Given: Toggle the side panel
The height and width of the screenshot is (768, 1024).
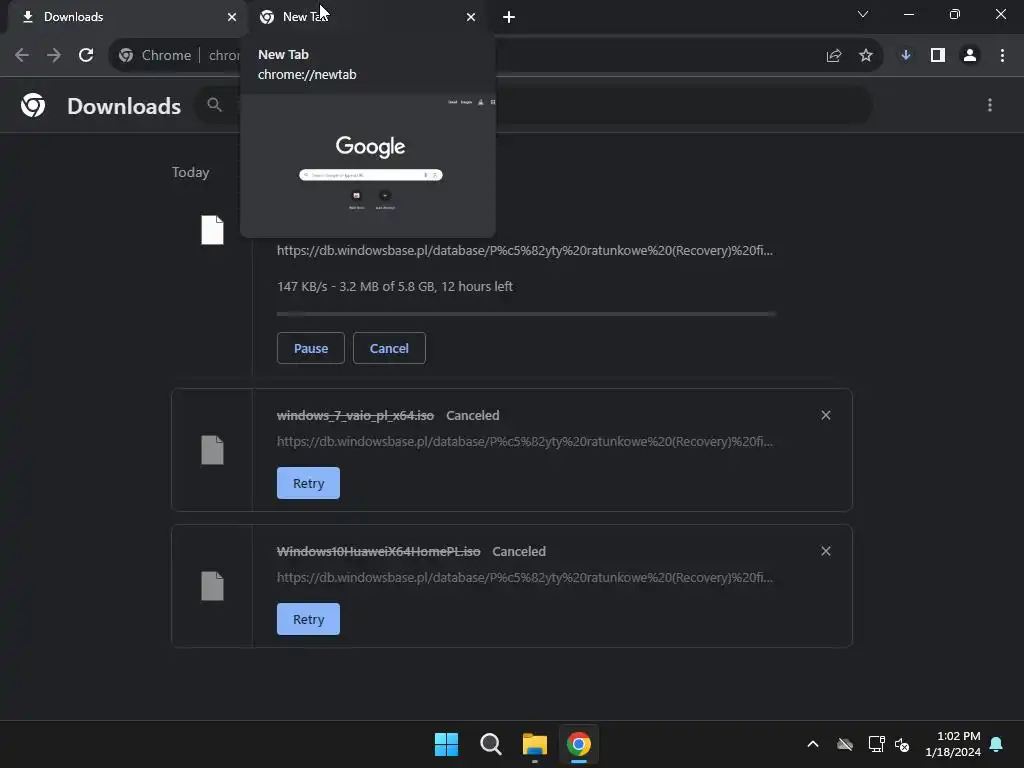Looking at the screenshot, I should [x=938, y=56].
